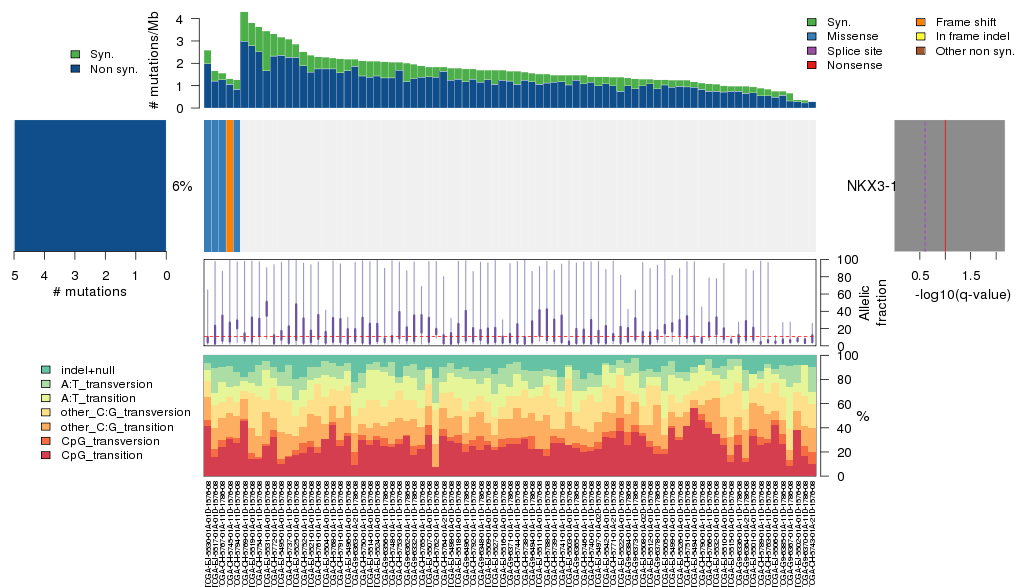Click the other_C:G_transversion legend swatch
Screen dimensions: 1020x587
(46, 412)
